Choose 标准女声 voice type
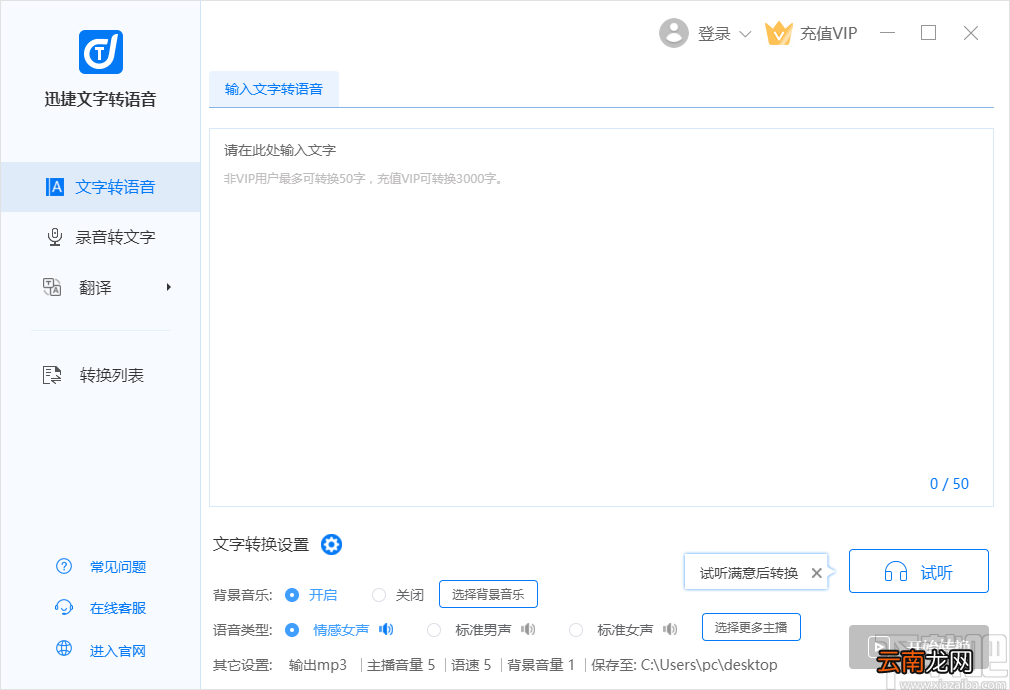 [x=576, y=629]
